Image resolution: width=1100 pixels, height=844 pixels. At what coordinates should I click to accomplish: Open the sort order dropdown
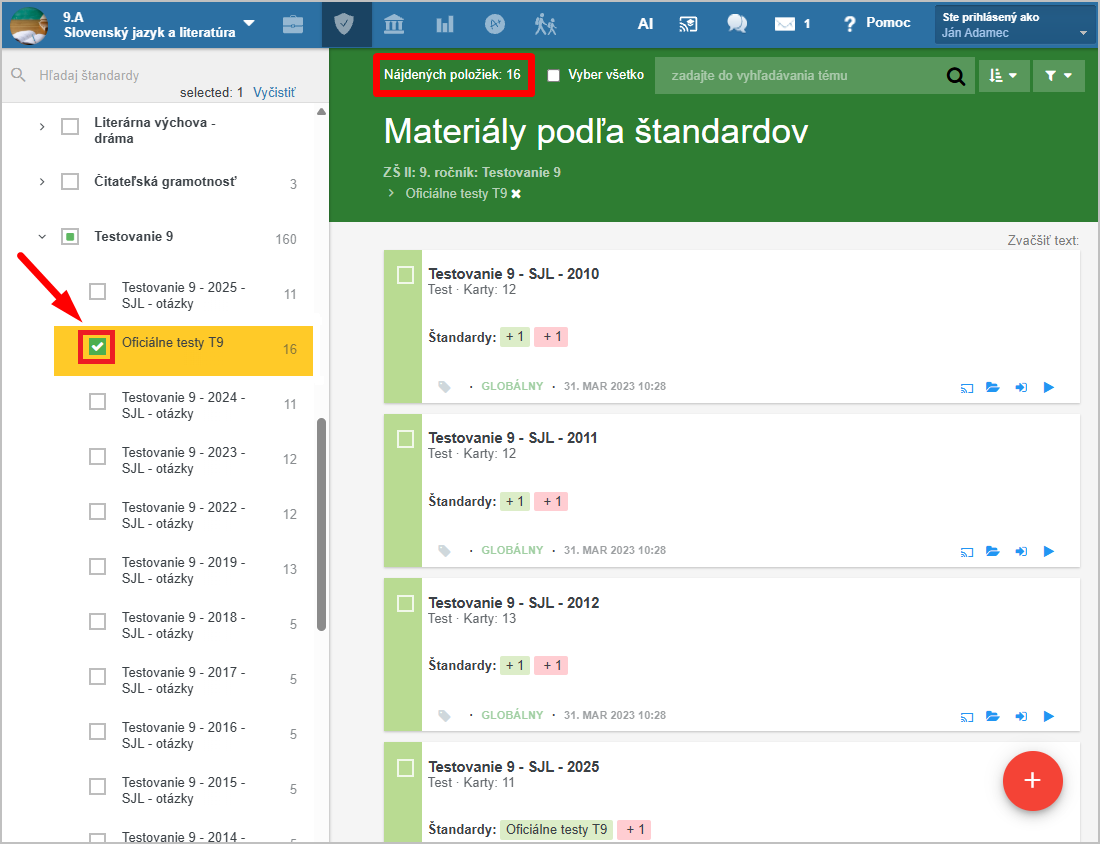click(x=1003, y=76)
